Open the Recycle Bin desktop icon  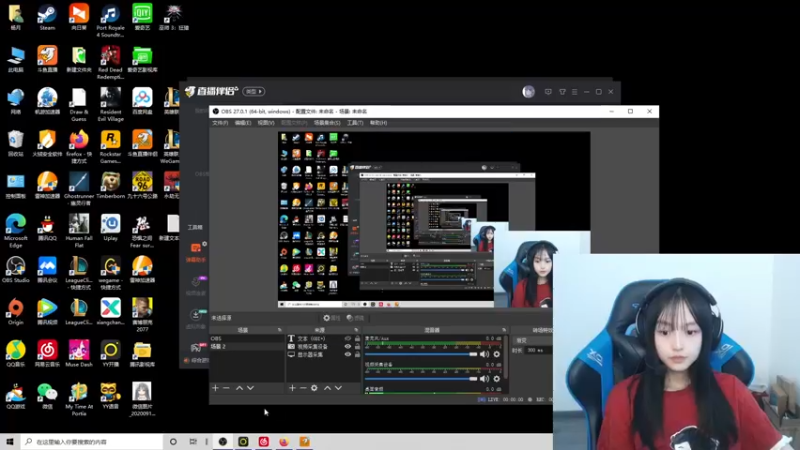point(15,143)
